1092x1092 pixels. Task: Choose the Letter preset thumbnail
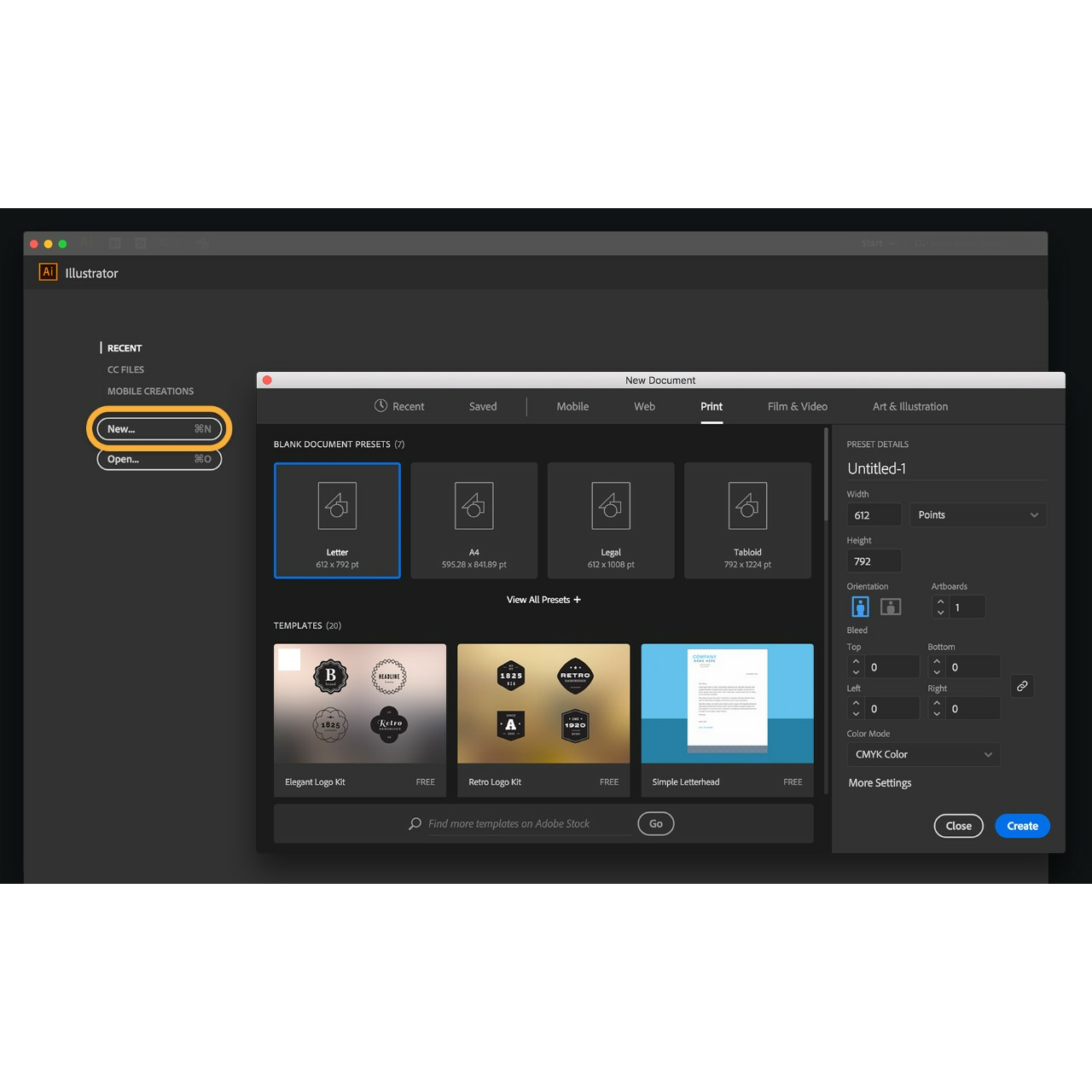337,520
